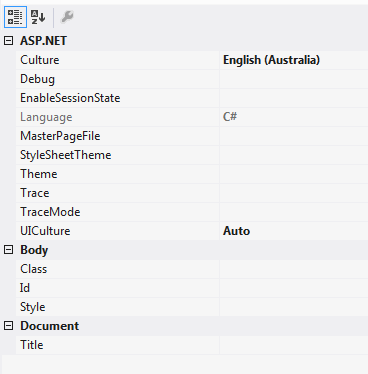The image size is (368, 374).
Task: Select the Id property name
Action: tap(25, 288)
